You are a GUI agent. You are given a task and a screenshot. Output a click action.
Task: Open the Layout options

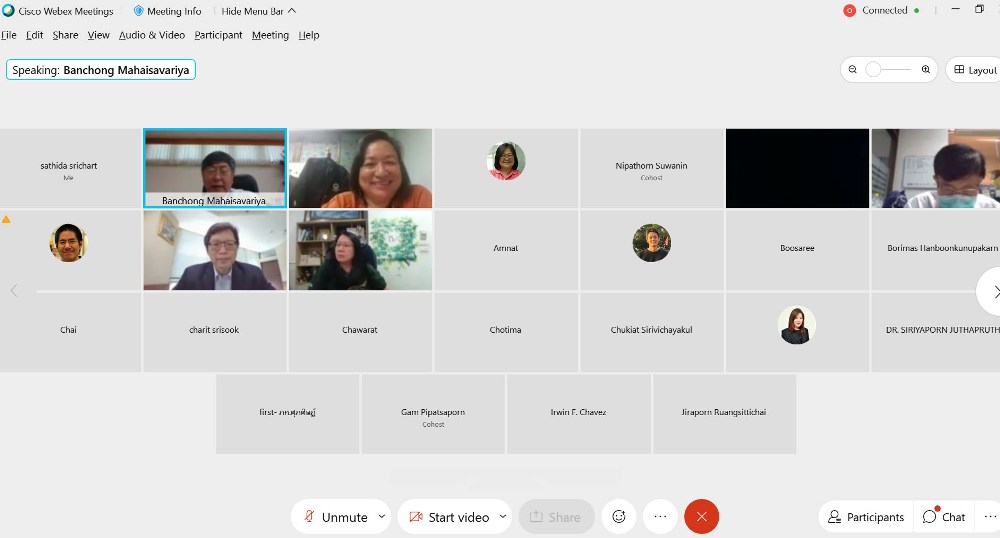coord(974,70)
